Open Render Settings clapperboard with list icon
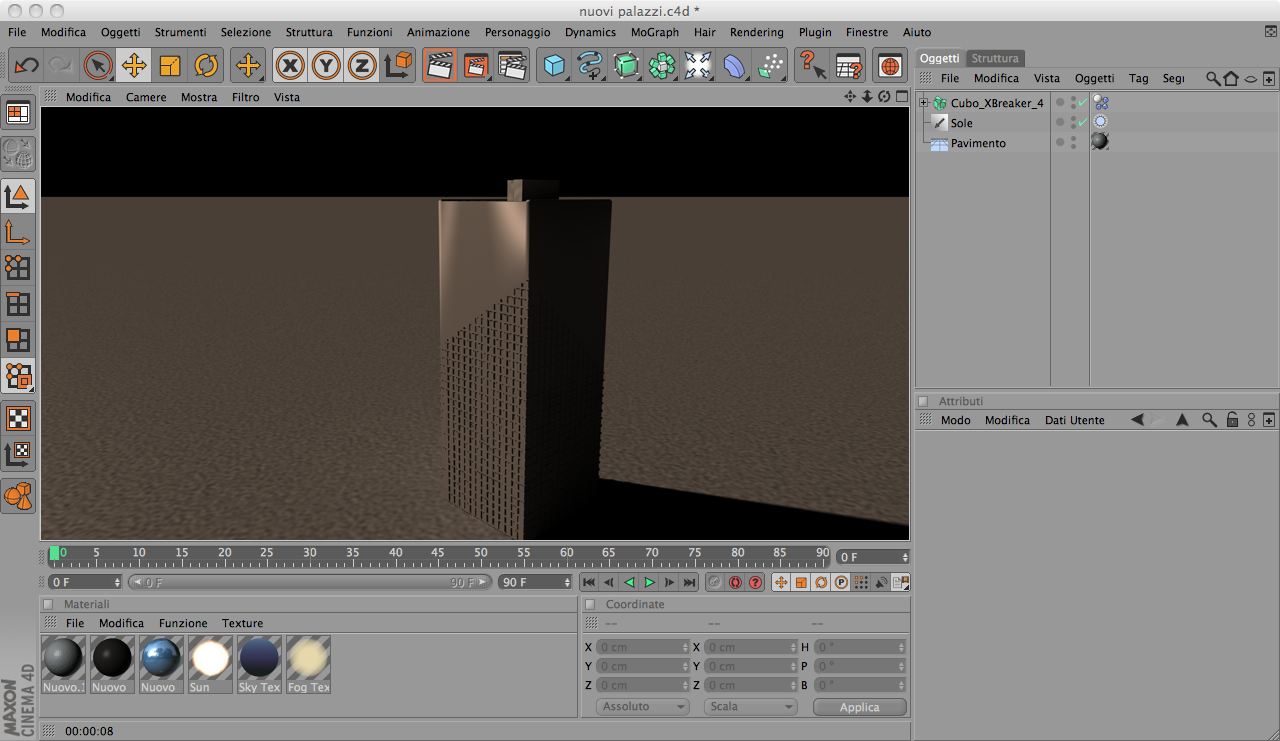 tap(511, 66)
